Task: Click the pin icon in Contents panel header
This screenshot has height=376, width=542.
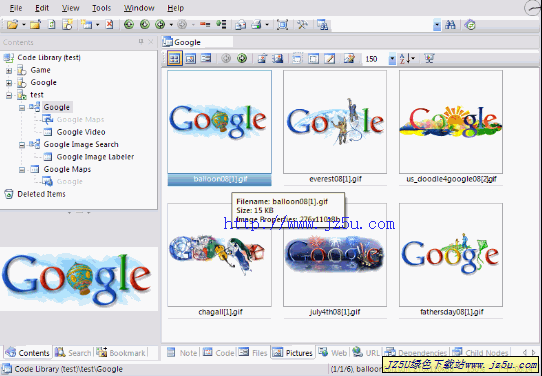Action: (141, 42)
